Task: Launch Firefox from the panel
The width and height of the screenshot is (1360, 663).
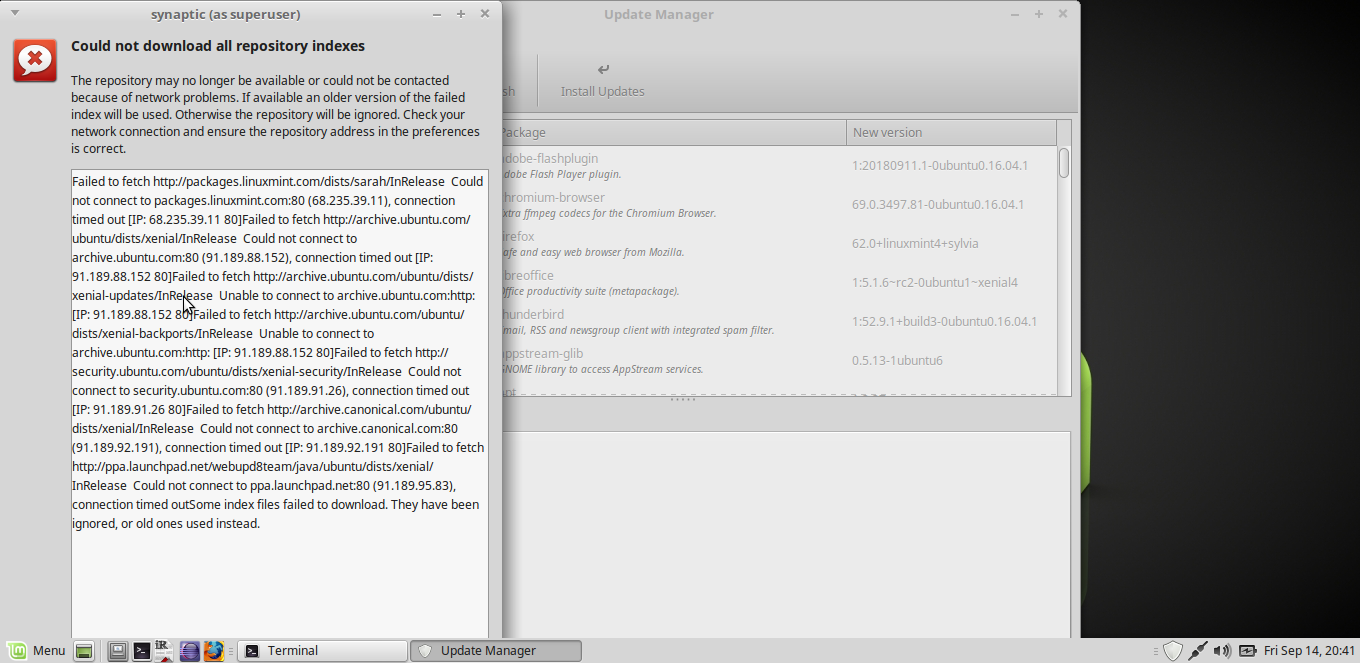Action: (214, 651)
